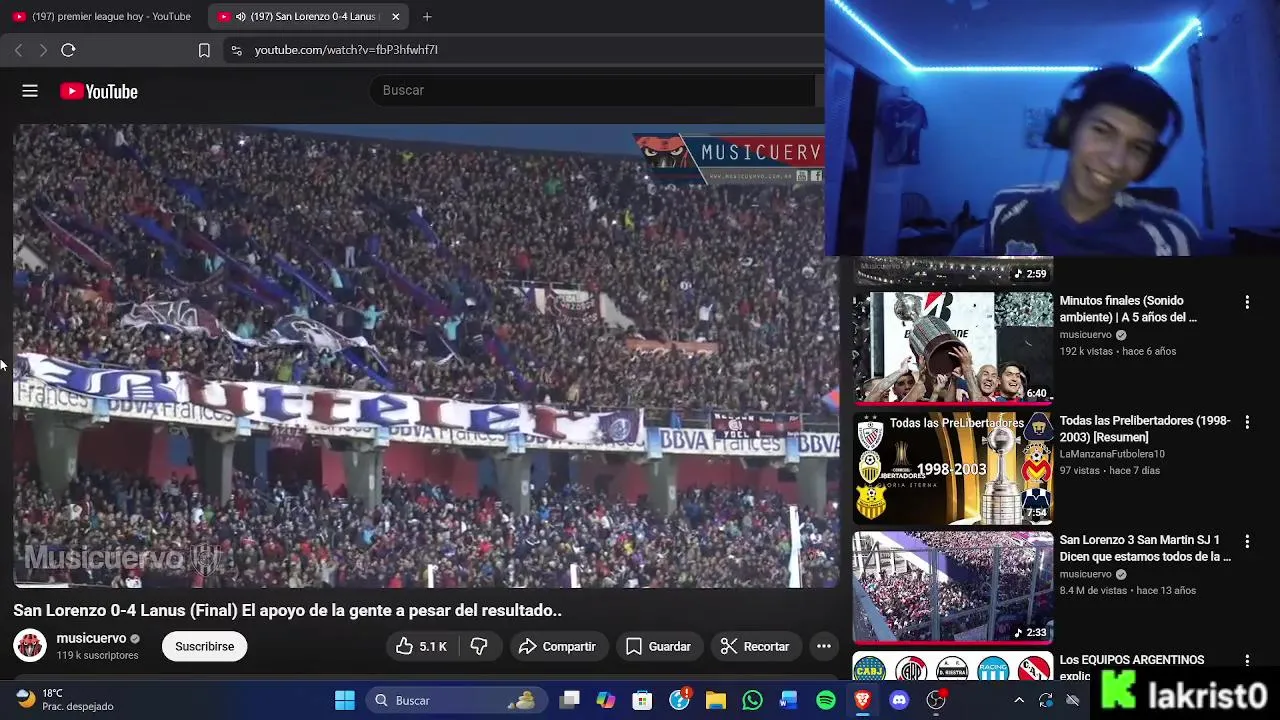
Task: Open options menu for Minutos finales video
Action: click(x=1247, y=302)
